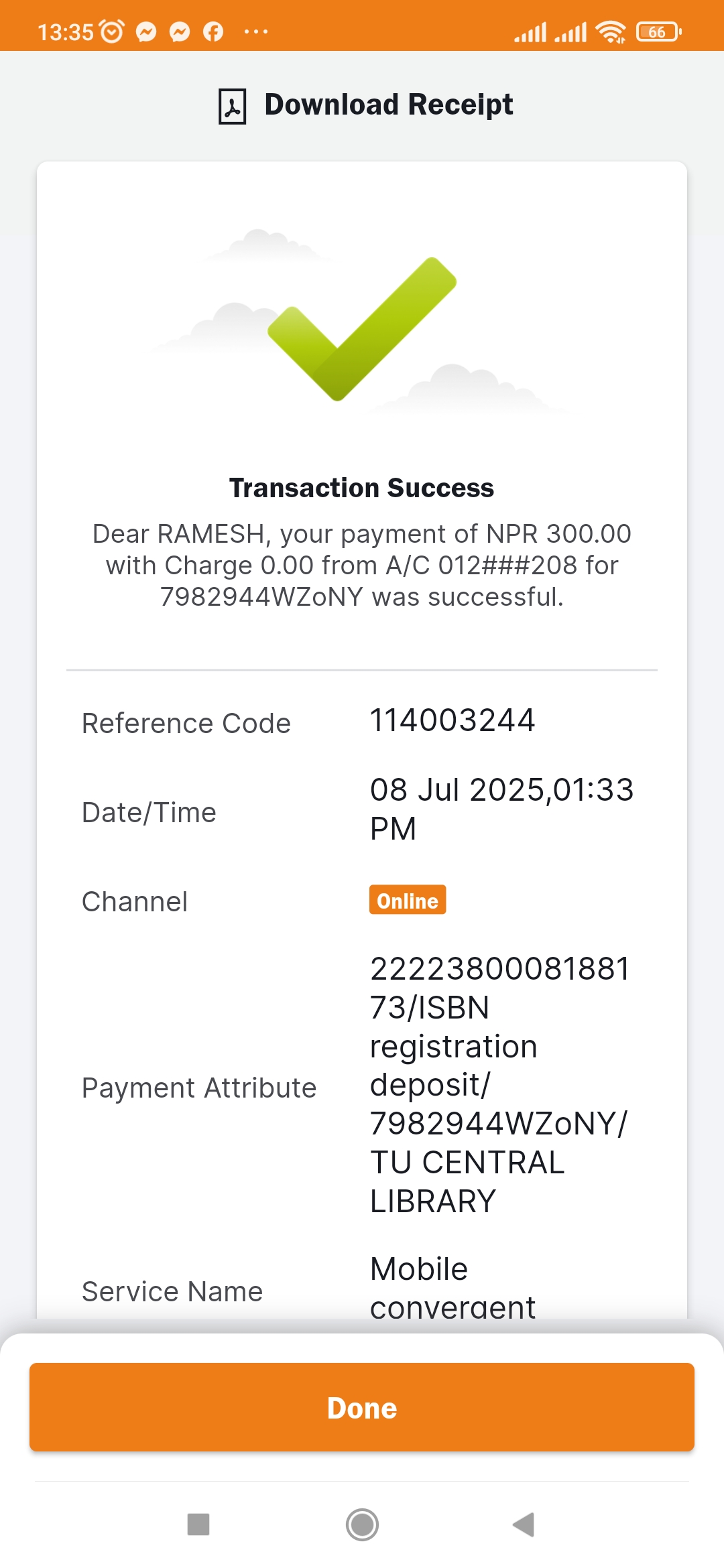Tap the status bar clock showing 13:35

(65, 31)
